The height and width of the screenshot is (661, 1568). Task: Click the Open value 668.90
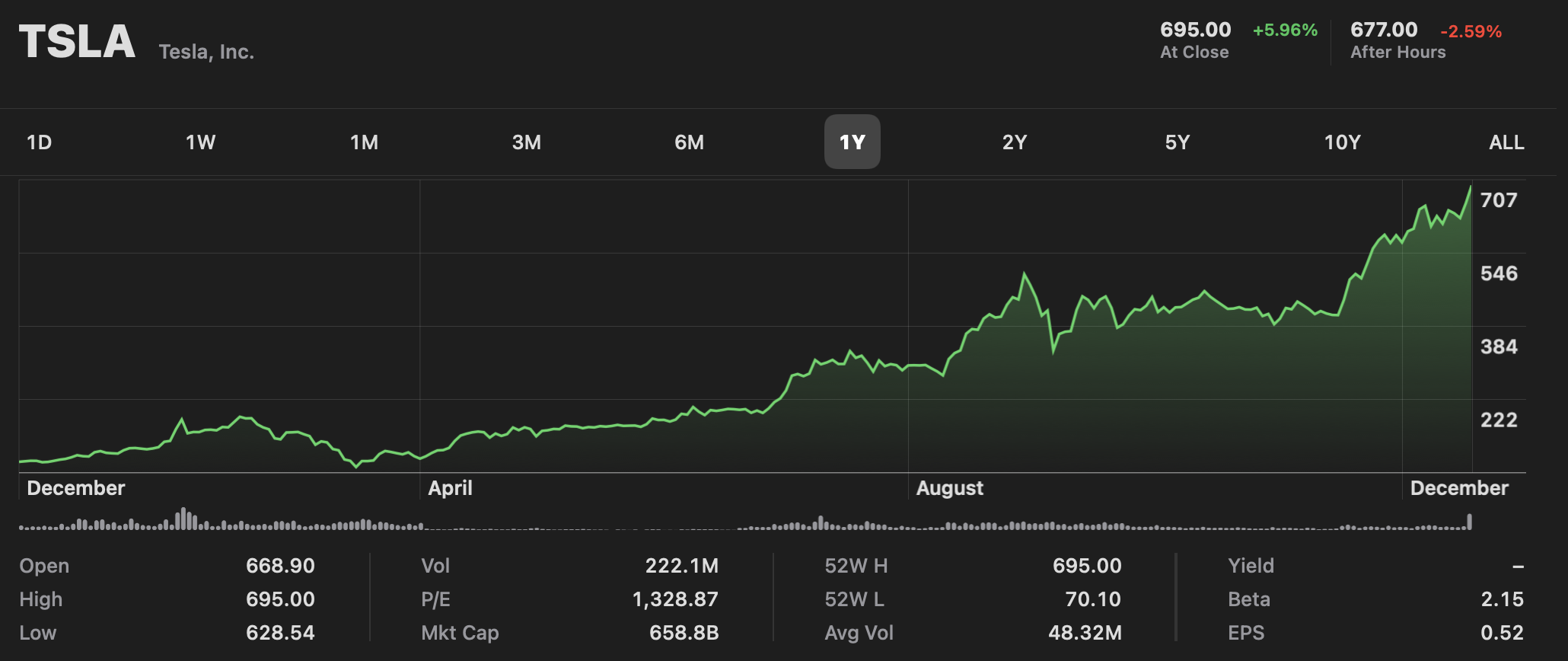coord(280,566)
